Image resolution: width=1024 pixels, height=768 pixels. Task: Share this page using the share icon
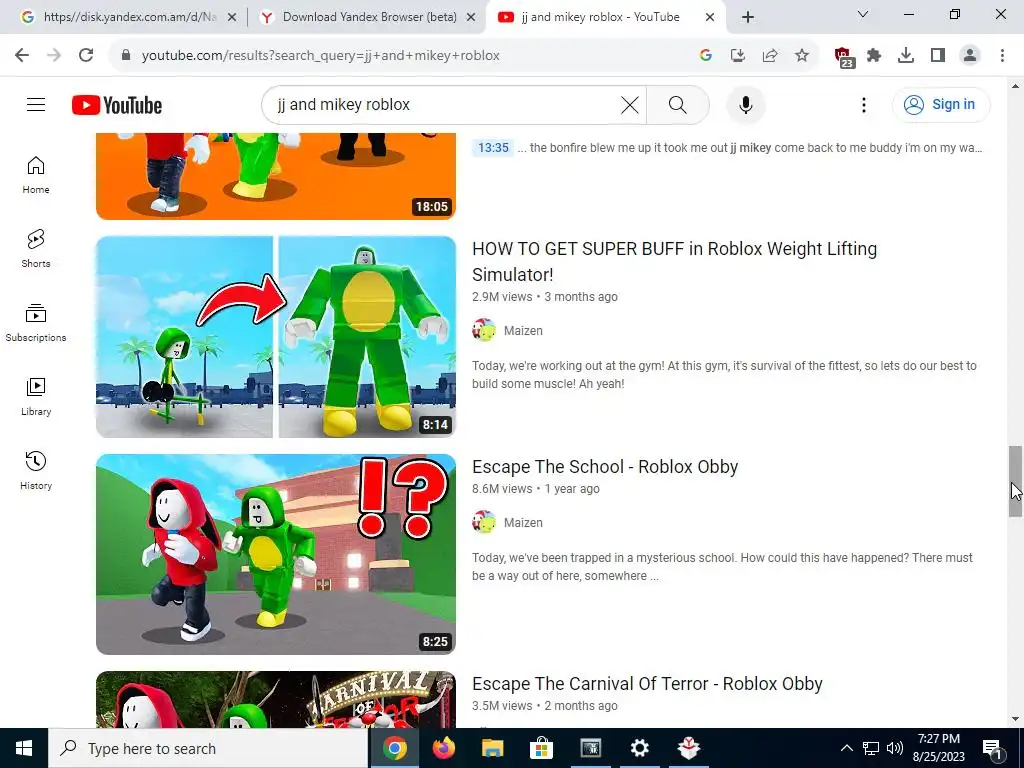point(770,56)
